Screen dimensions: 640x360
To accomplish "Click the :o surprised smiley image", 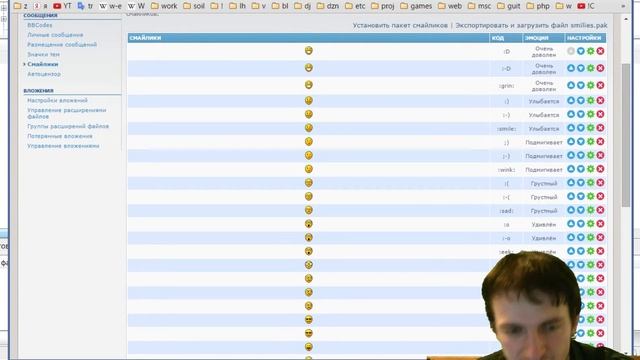I will [x=309, y=224].
